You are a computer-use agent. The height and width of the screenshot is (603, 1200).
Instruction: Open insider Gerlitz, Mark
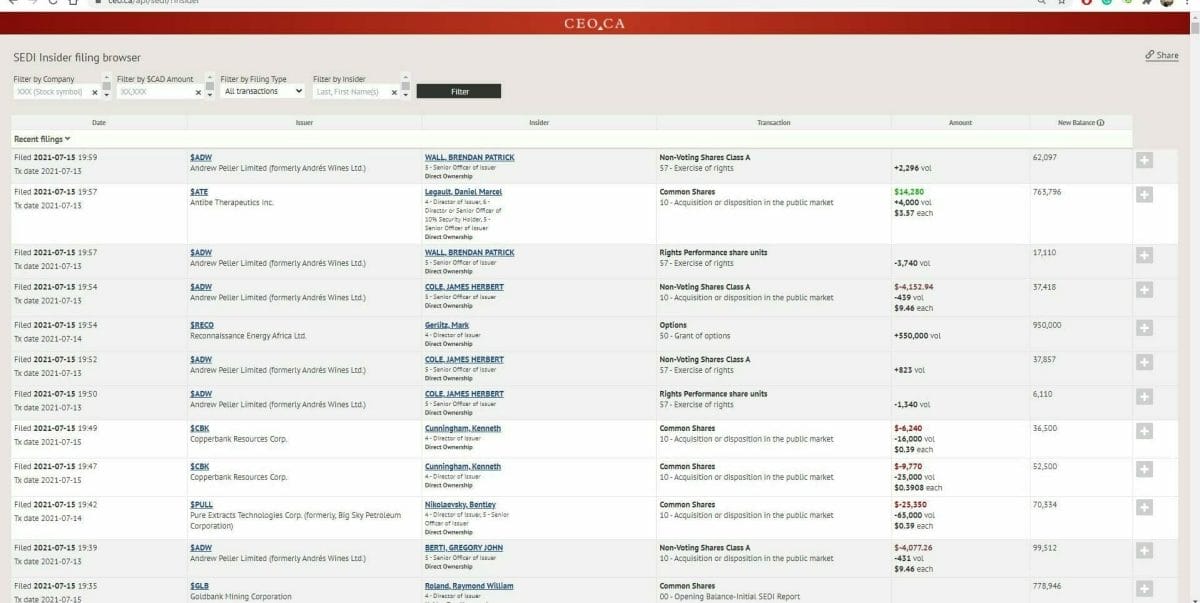(447, 325)
